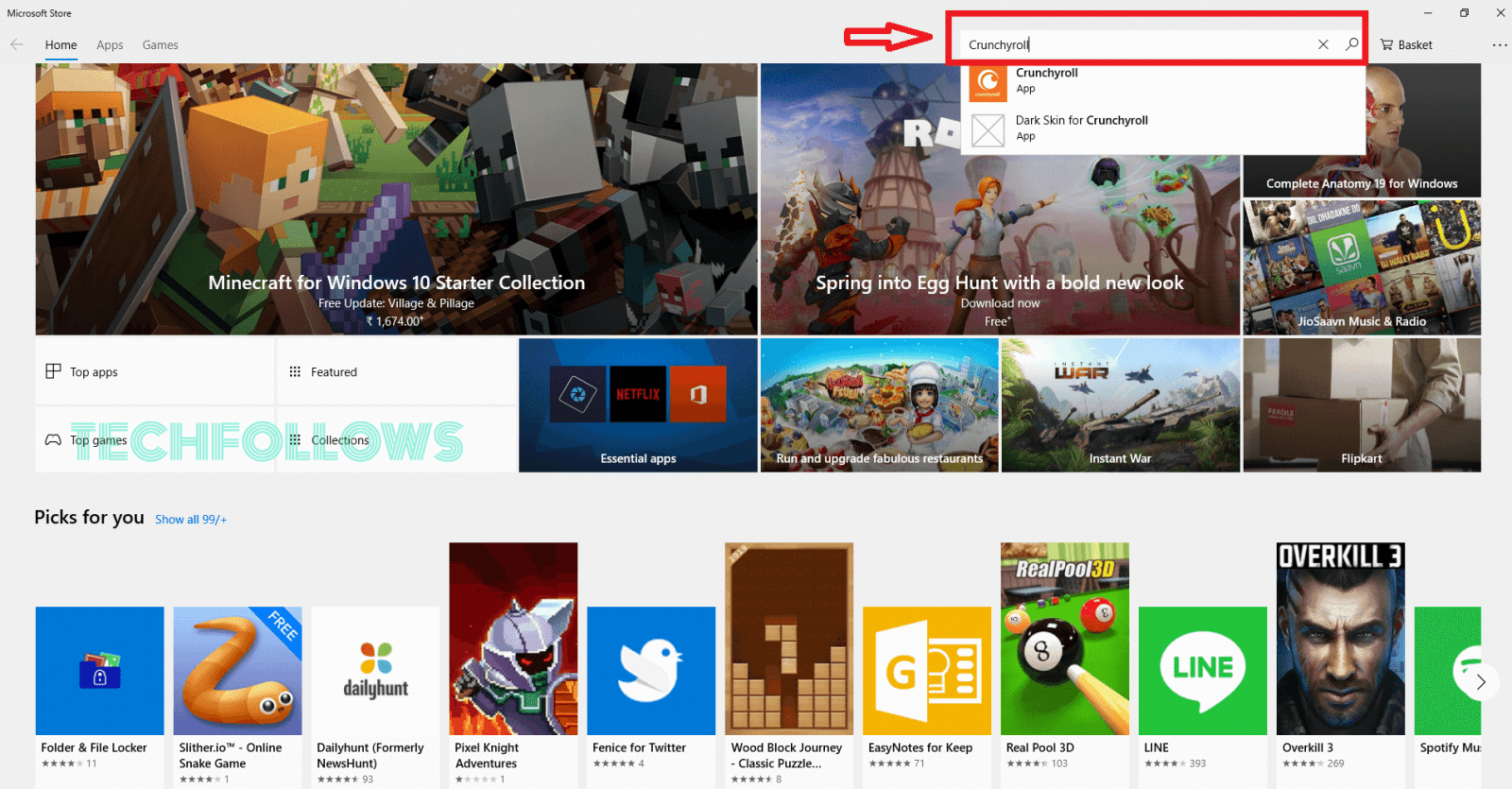Open the Featured tile
This screenshot has height=789, width=1512.
point(397,371)
